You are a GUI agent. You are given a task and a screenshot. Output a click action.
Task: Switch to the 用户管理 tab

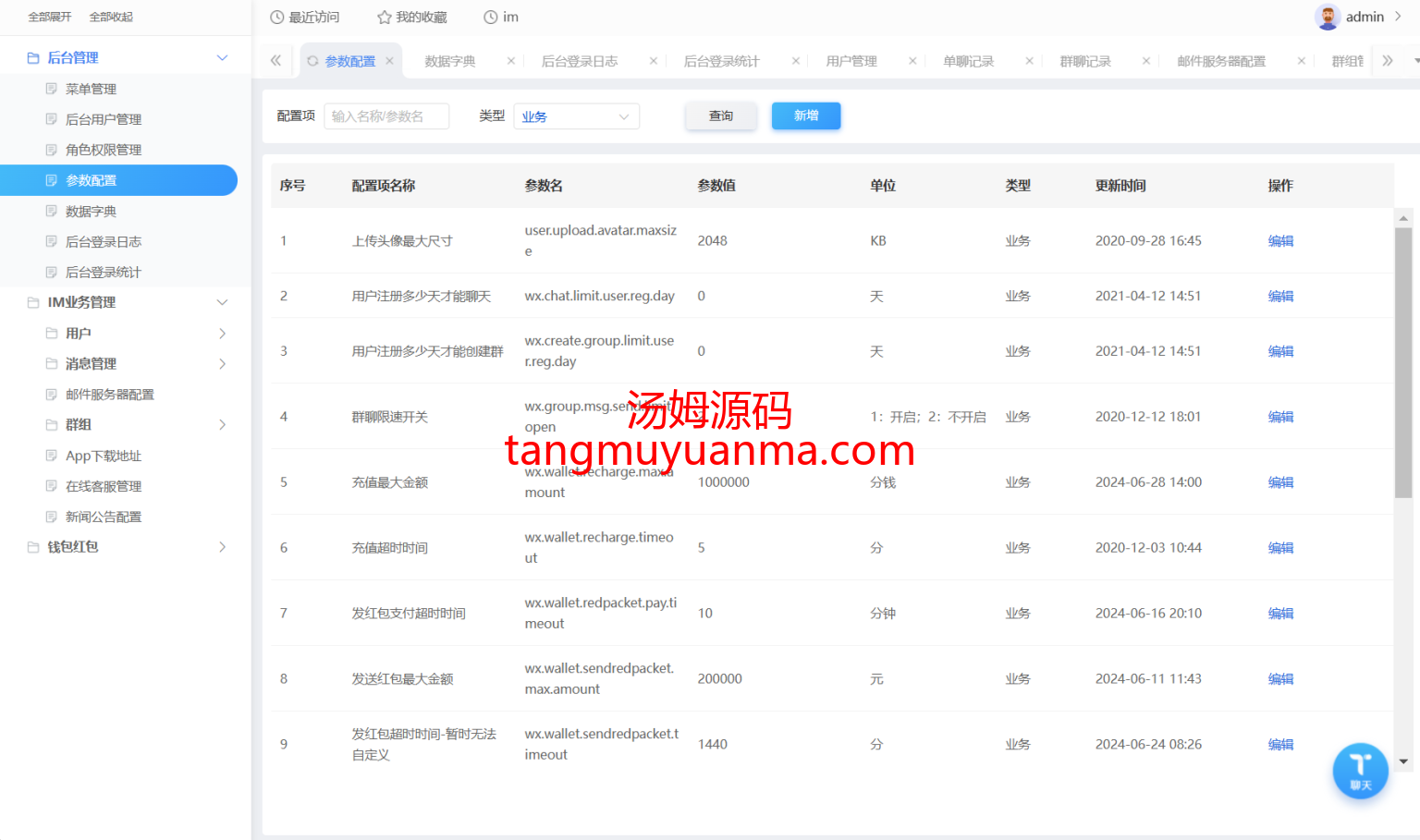coord(851,61)
